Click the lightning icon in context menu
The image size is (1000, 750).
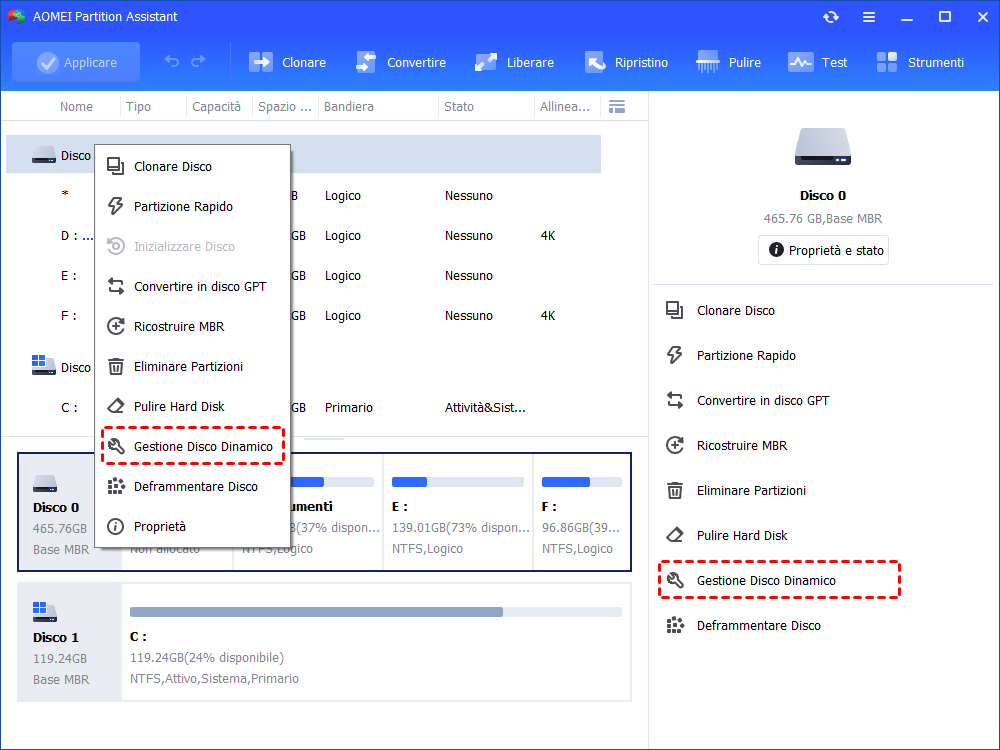pyautogui.click(x=115, y=206)
